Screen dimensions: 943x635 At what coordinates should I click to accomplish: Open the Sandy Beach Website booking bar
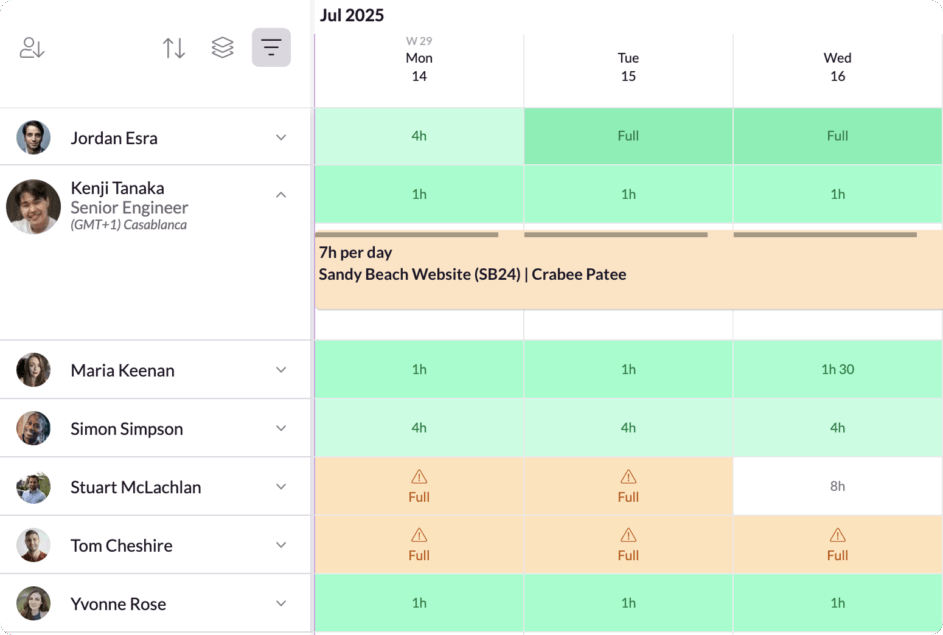(628, 272)
